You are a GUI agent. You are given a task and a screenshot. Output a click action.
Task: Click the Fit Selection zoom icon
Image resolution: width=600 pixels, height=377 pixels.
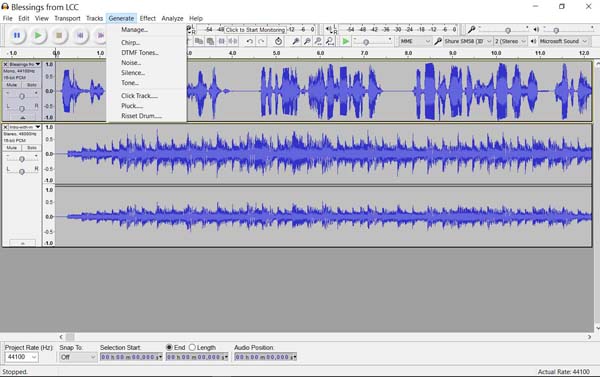(318, 41)
